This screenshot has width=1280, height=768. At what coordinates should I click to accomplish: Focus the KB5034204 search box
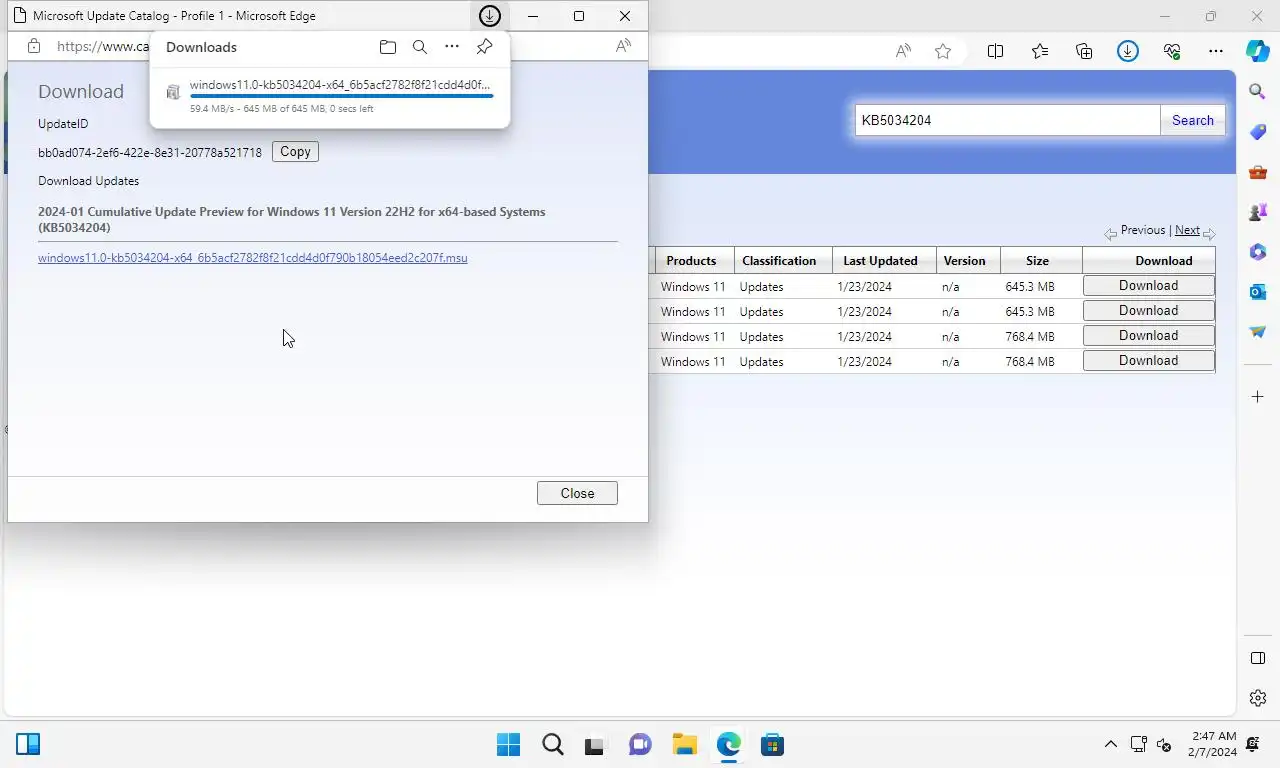(1007, 120)
